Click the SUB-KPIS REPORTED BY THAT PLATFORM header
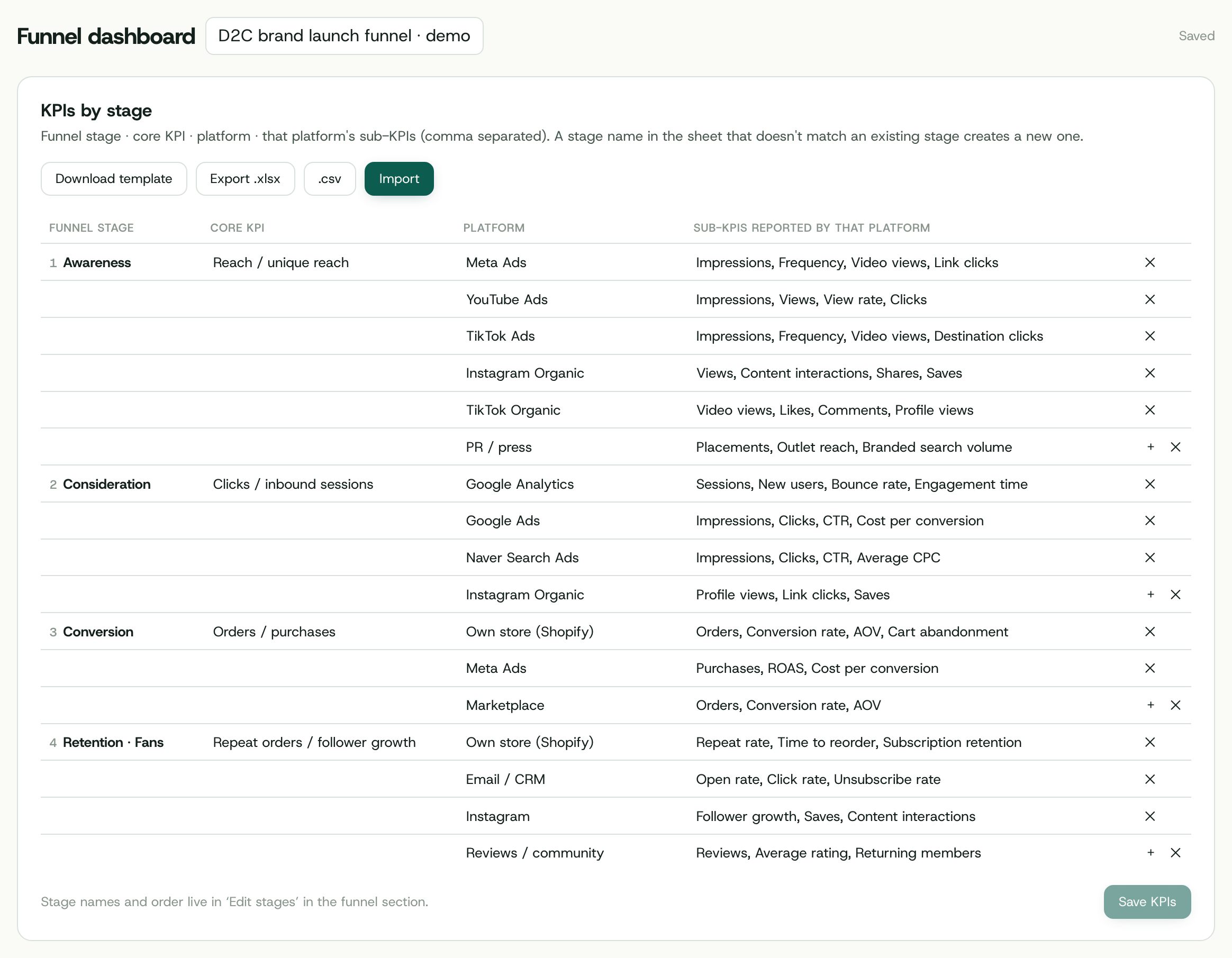The width and height of the screenshot is (1232, 958). (x=811, y=228)
